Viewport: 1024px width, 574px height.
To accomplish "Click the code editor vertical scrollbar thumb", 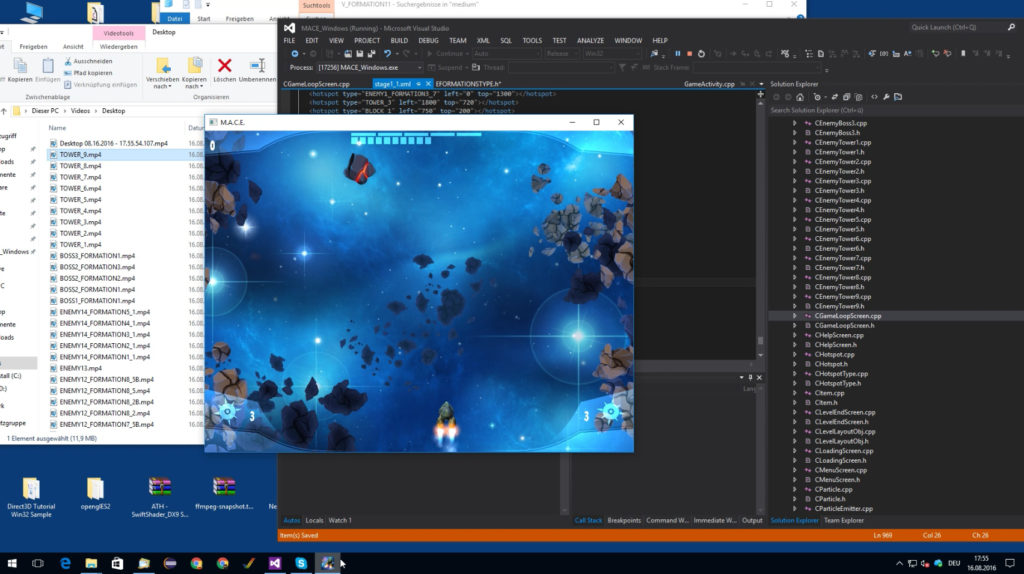I will pos(760,341).
